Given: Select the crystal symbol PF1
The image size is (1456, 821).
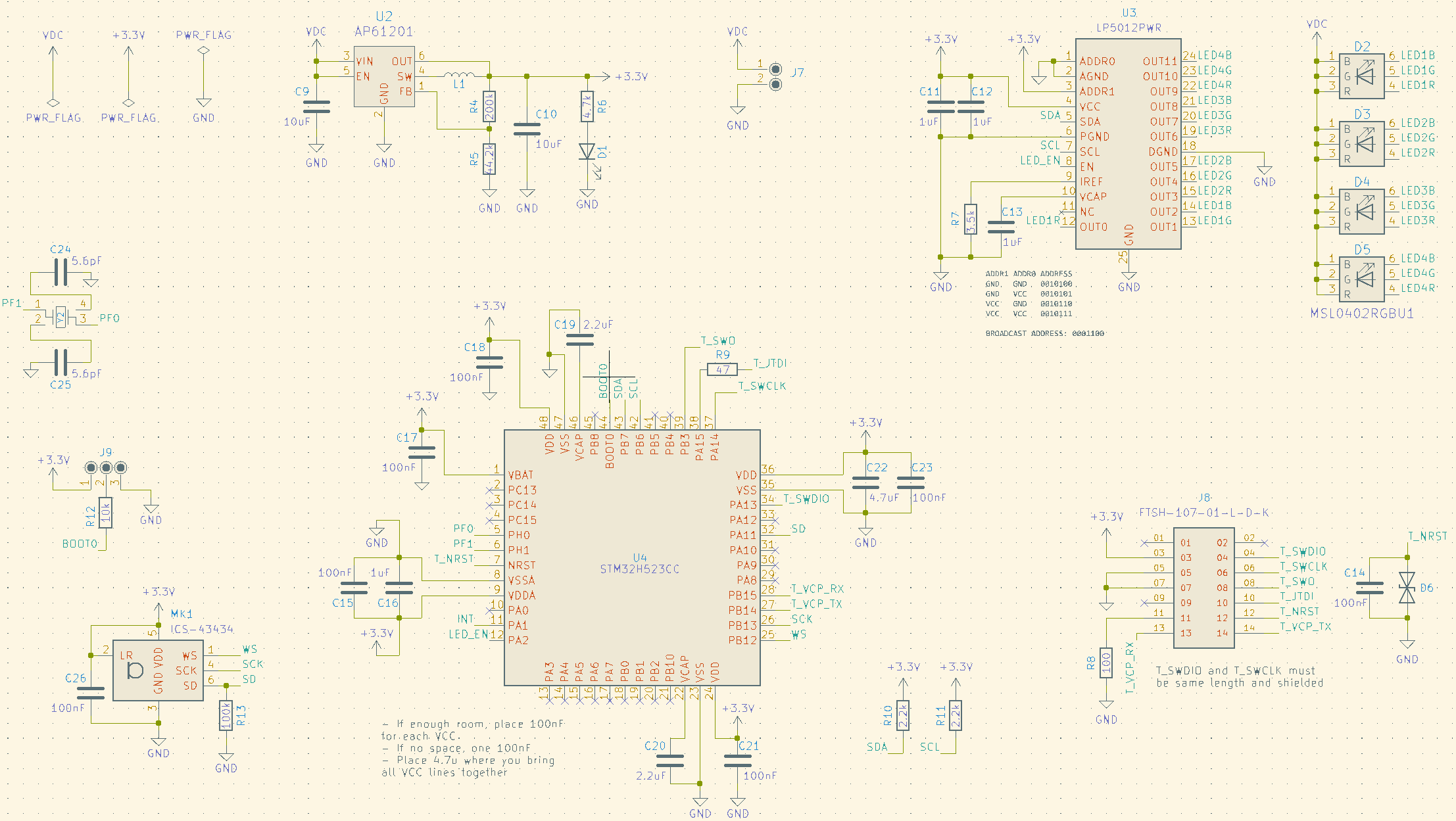Looking at the screenshot, I should point(59,316).
